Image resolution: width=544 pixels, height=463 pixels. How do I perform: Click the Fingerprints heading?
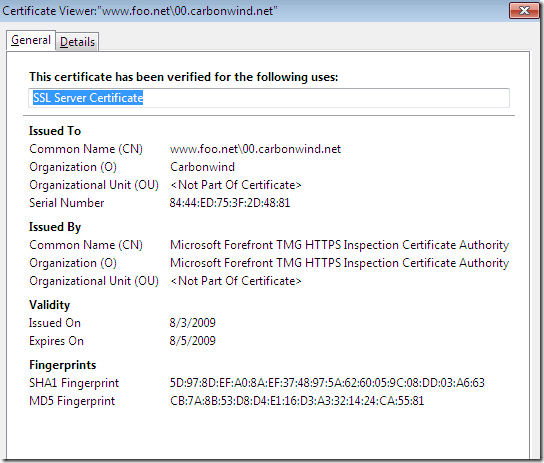[x=63, y=365]
